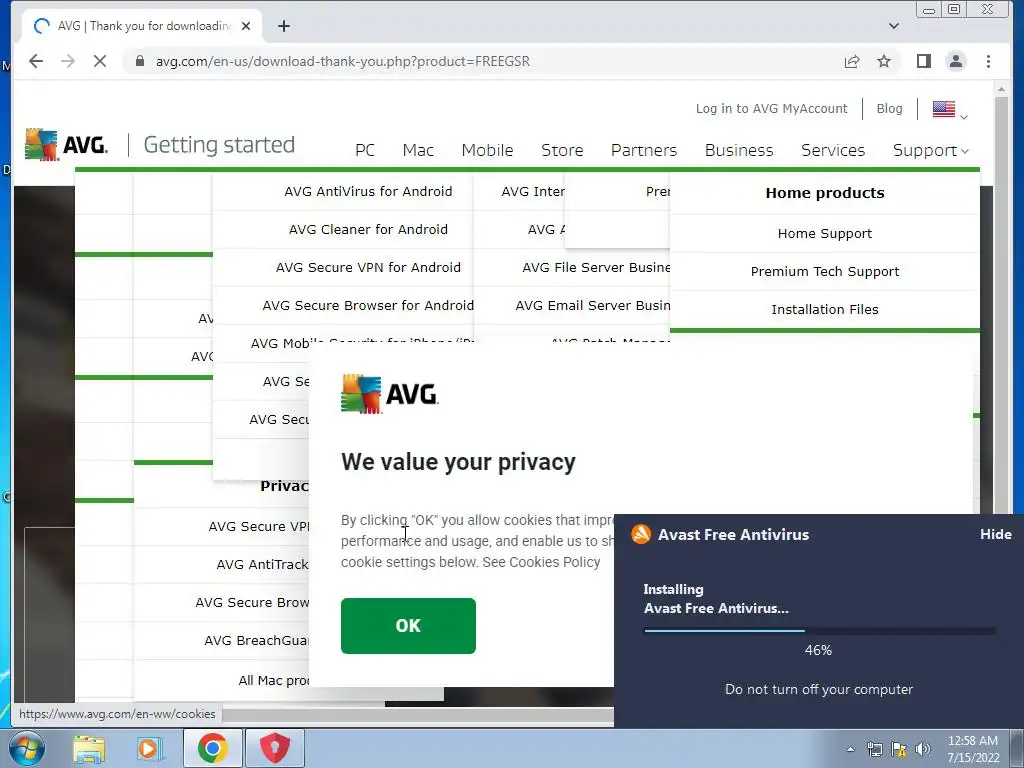Open the Cookies Policy link
1024x768 pixels.
(x=554, y=562)
